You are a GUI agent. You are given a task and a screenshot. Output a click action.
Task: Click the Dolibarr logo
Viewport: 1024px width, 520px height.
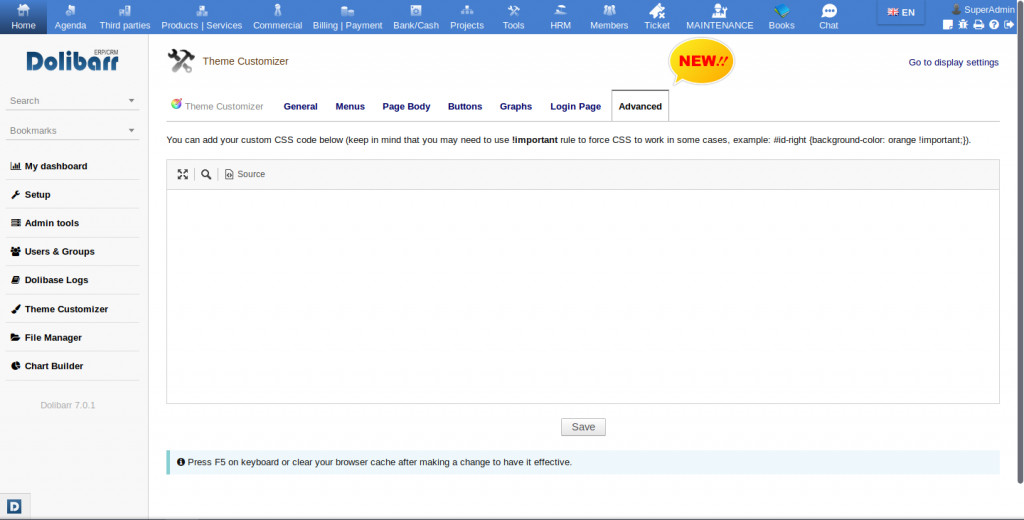(72, 60)
